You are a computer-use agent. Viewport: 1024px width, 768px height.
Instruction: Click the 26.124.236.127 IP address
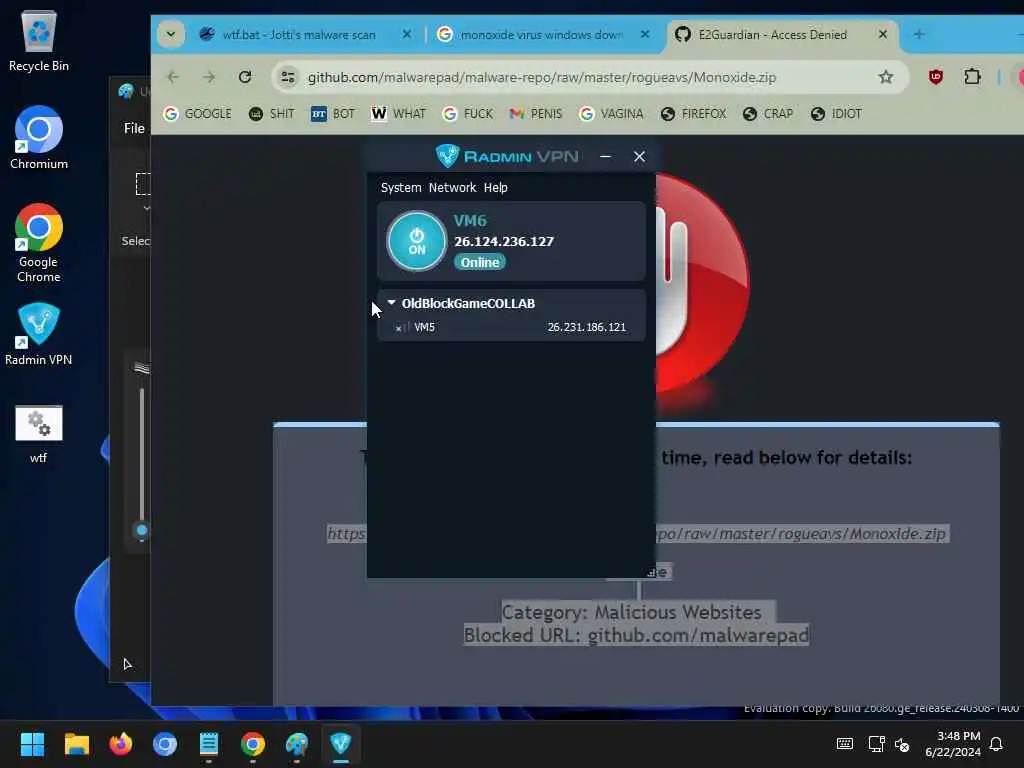pyautogui.click(x=504, y=242)
